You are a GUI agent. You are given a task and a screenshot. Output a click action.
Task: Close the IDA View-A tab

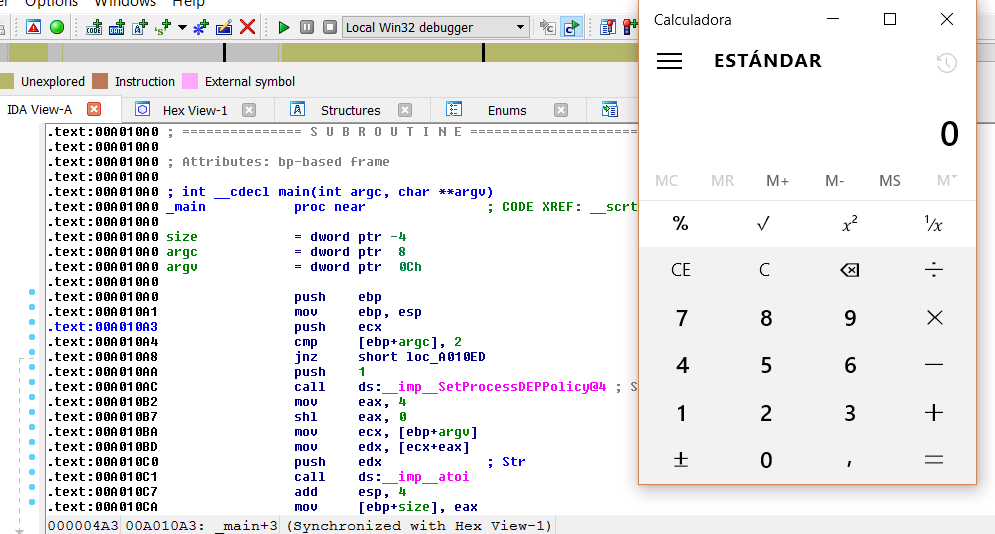94,109
